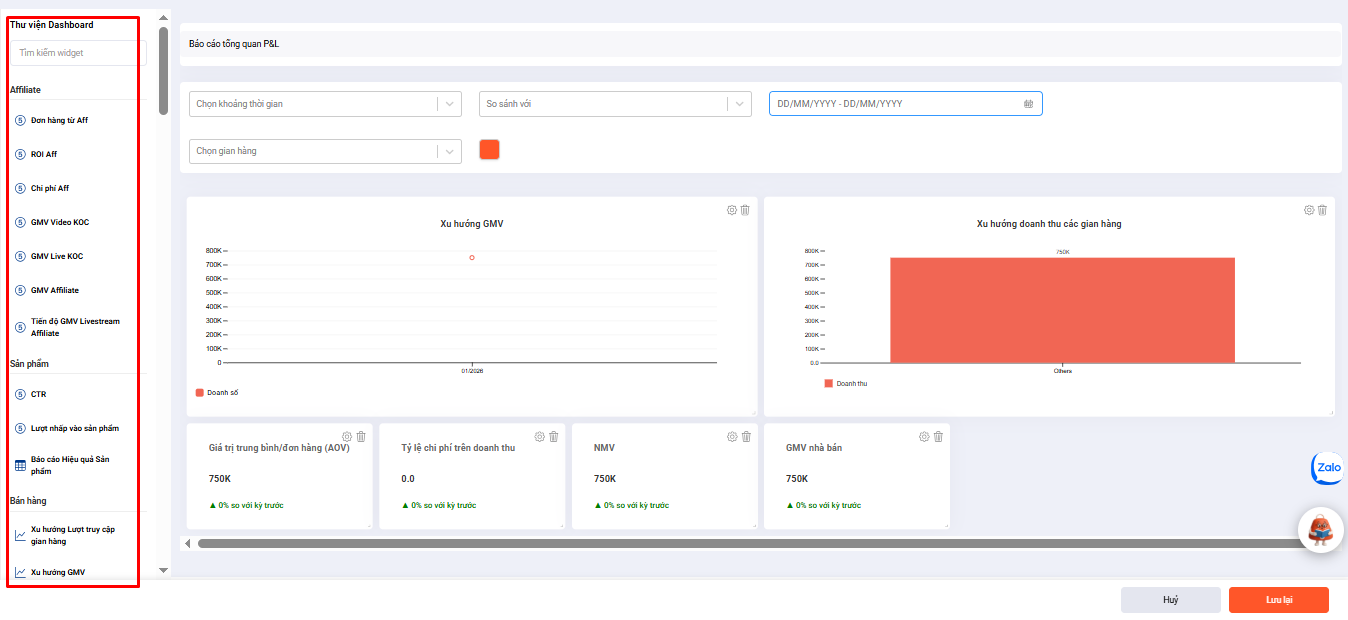Delete Tỷ lệ chi phí trên doanh thu widget
The width and height of the screenshot is (1348, 620).
[x=553, y=437]
